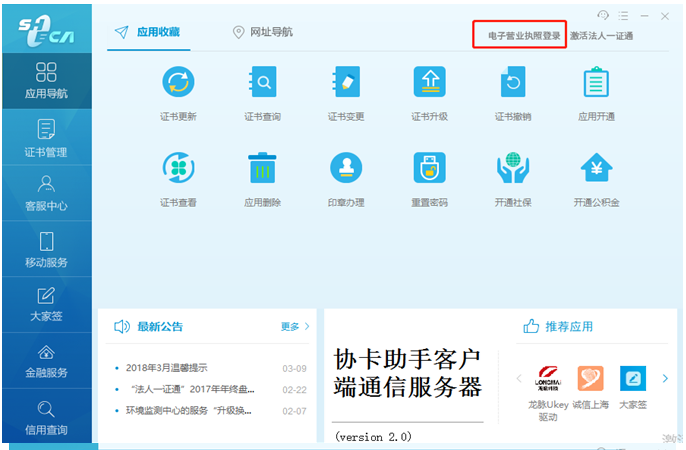
Task: Open the 应用删除 trash can icon
Action: click(262, 168)
